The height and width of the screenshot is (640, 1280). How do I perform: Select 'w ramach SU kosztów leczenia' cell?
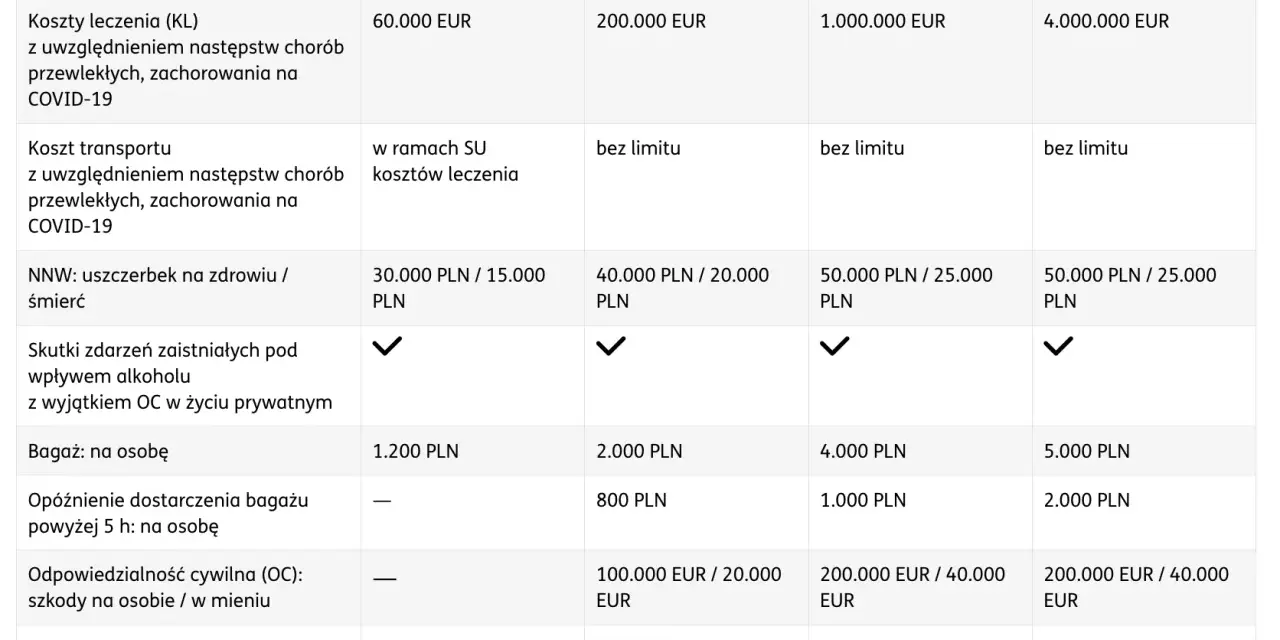tap(446, 161)
